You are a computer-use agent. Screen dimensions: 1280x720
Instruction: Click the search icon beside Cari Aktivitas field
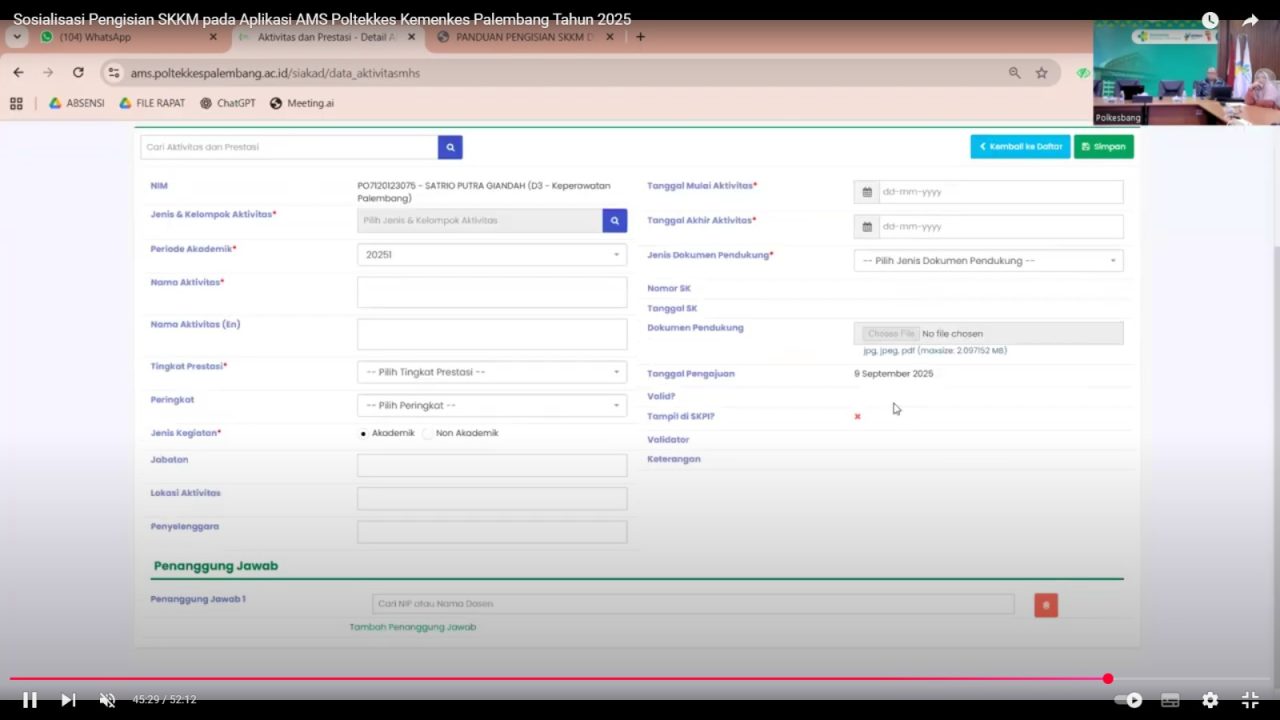click(450, 147)
